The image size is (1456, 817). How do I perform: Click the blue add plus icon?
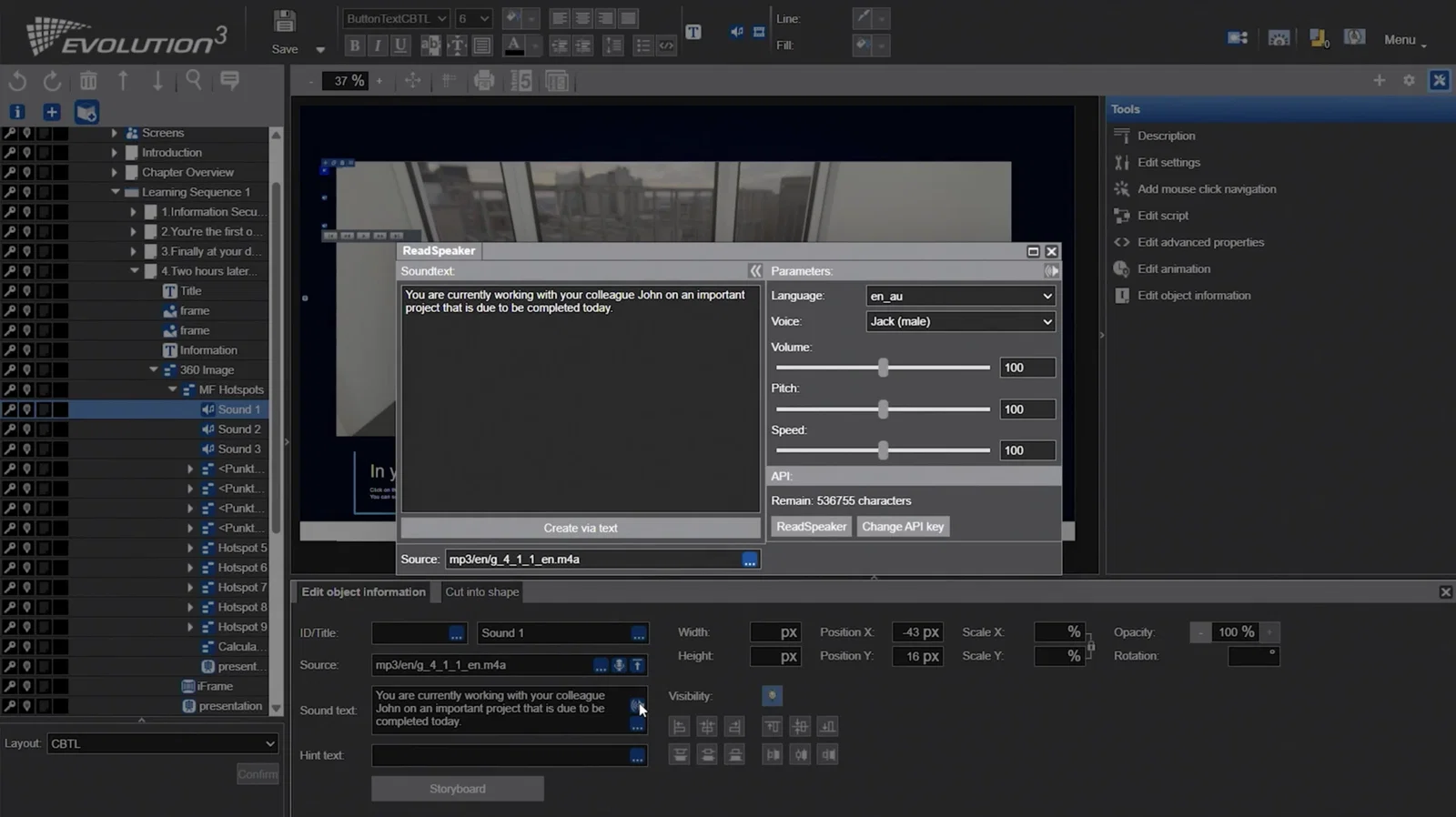(52, 112)
